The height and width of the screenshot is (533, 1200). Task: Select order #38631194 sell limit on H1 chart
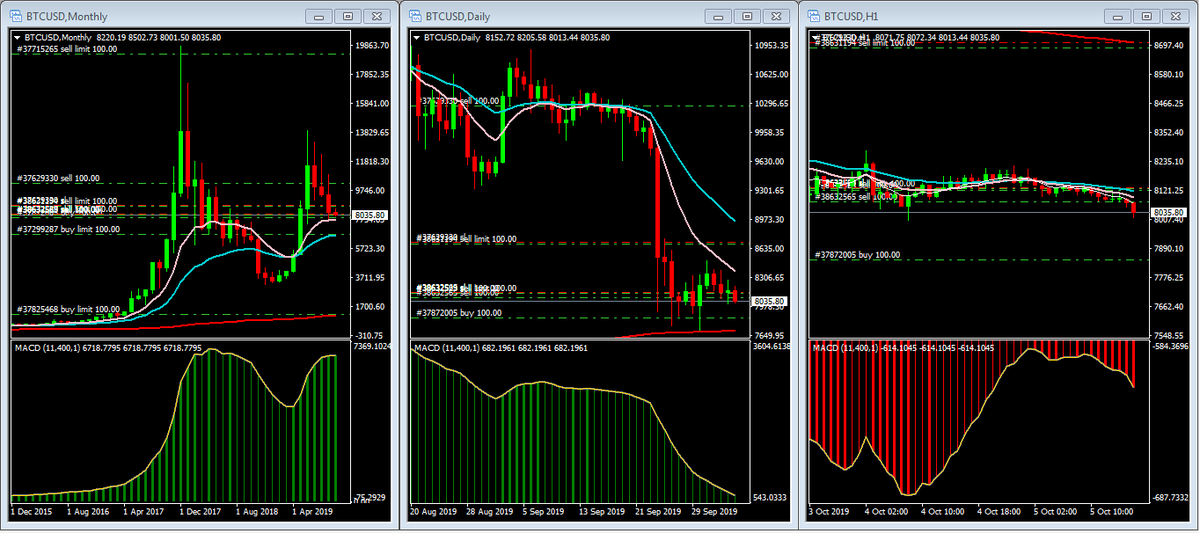866,43
